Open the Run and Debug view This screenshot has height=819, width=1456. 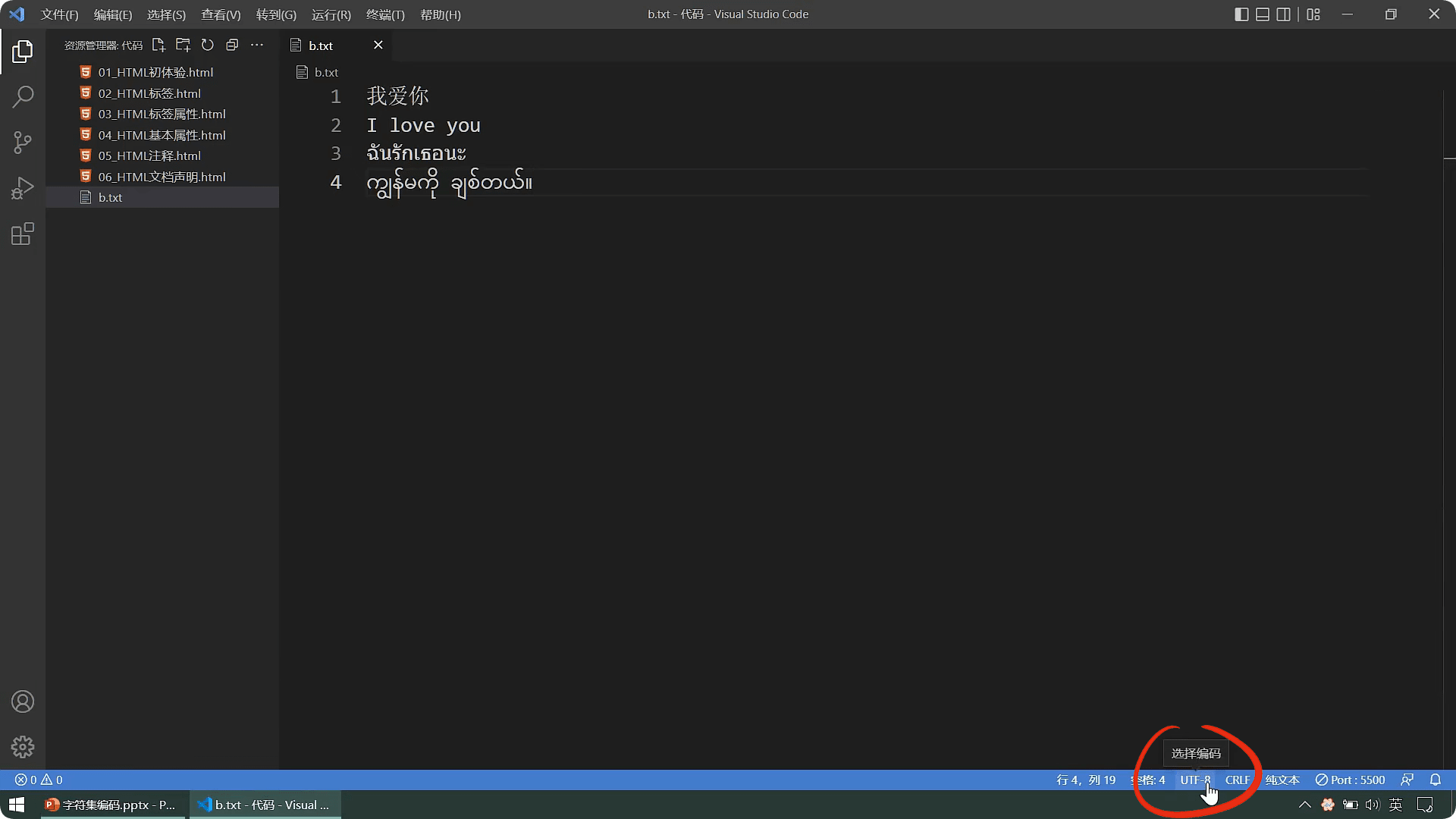[23, 188]
